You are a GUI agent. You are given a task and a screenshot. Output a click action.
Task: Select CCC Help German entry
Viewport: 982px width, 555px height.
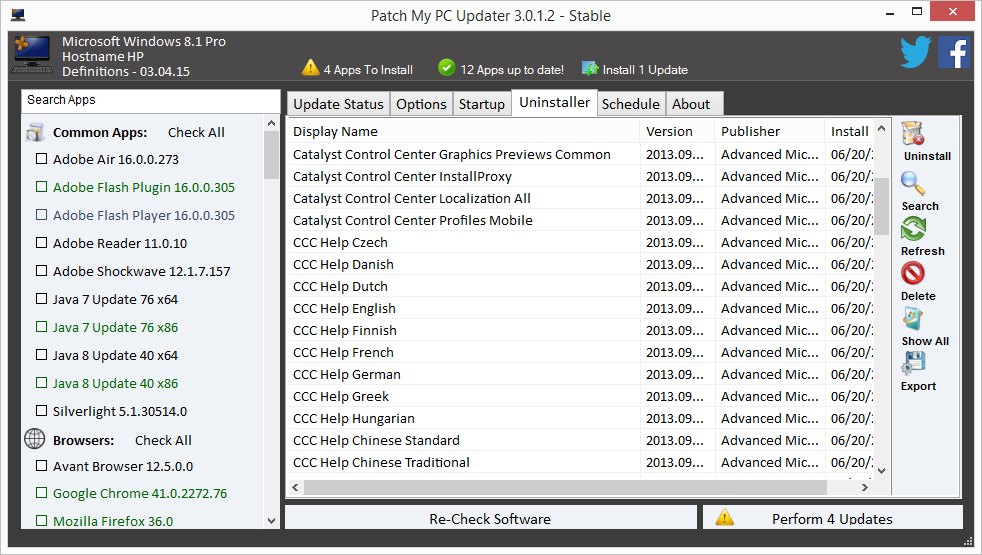click(581, 375)
